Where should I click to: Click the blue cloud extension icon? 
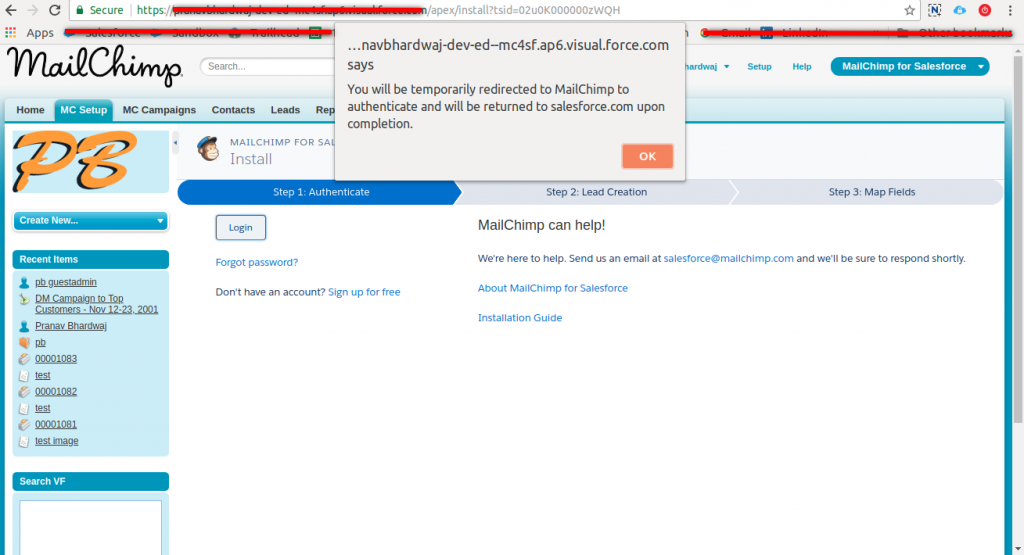click(959, 10)
